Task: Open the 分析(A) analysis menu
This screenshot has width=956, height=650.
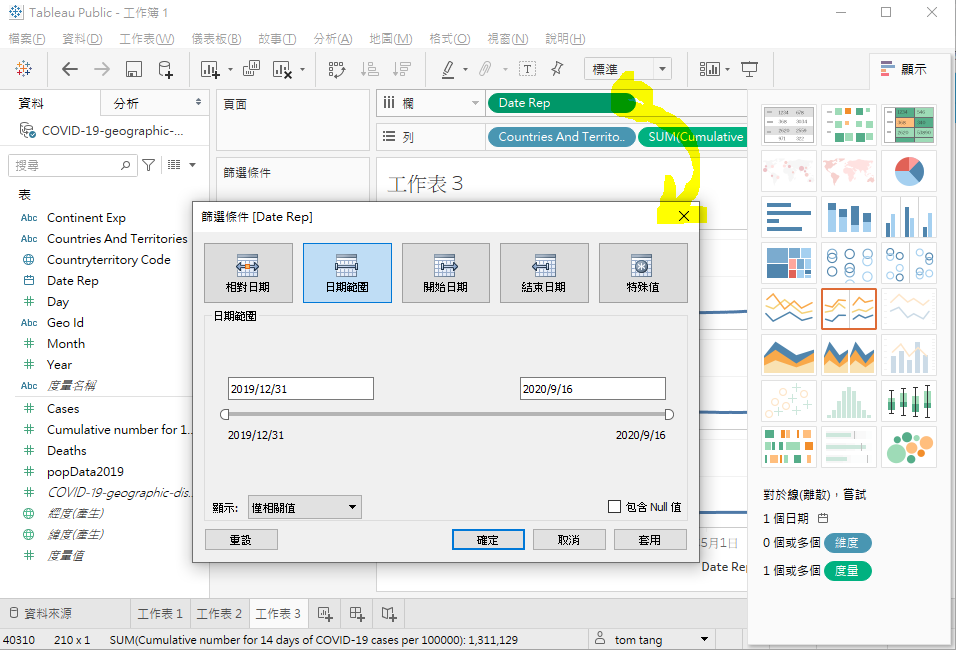Action: pos(333,39)
